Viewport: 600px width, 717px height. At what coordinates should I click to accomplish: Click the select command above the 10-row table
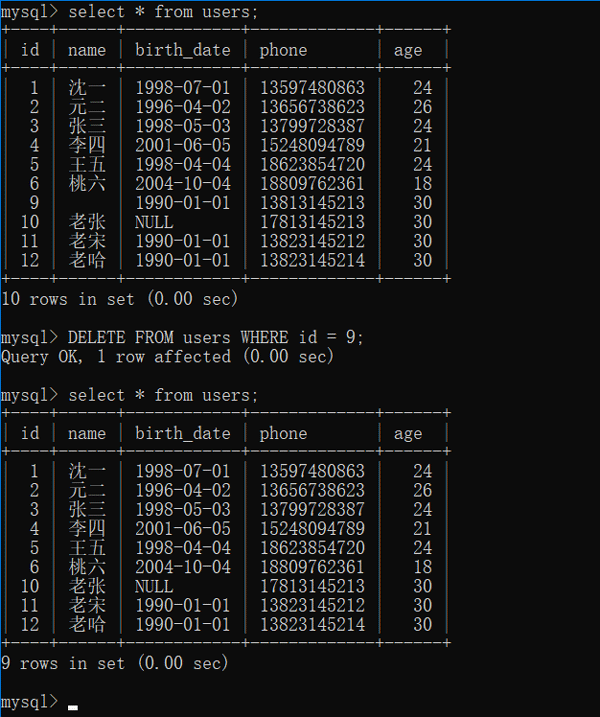(x=163, y=12)
